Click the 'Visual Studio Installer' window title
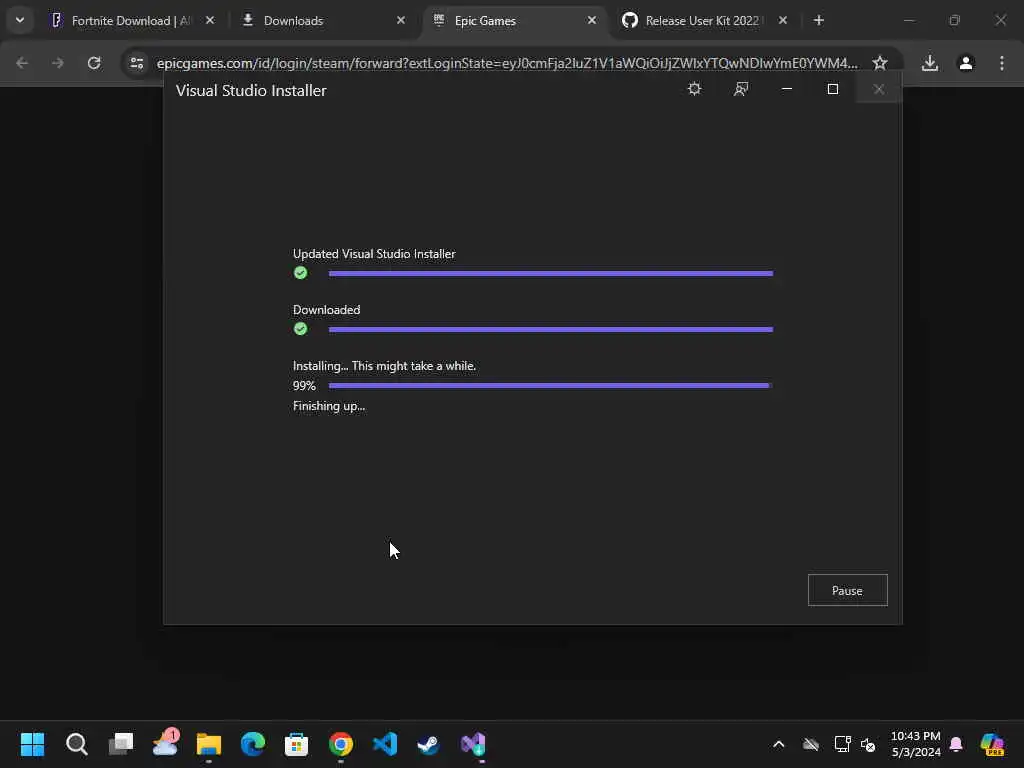The width and height of the screenshot is (1024, 768). coord(251,90)
